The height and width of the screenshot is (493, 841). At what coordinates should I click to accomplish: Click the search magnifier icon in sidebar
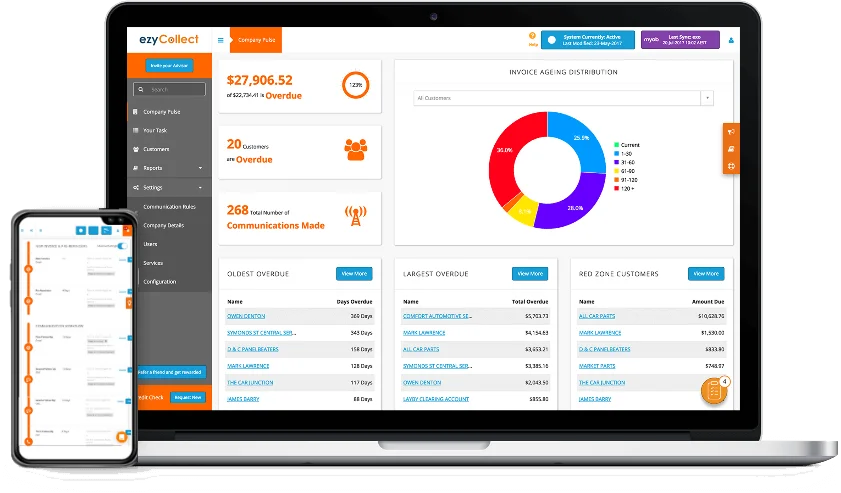click(x=141, y=90)
